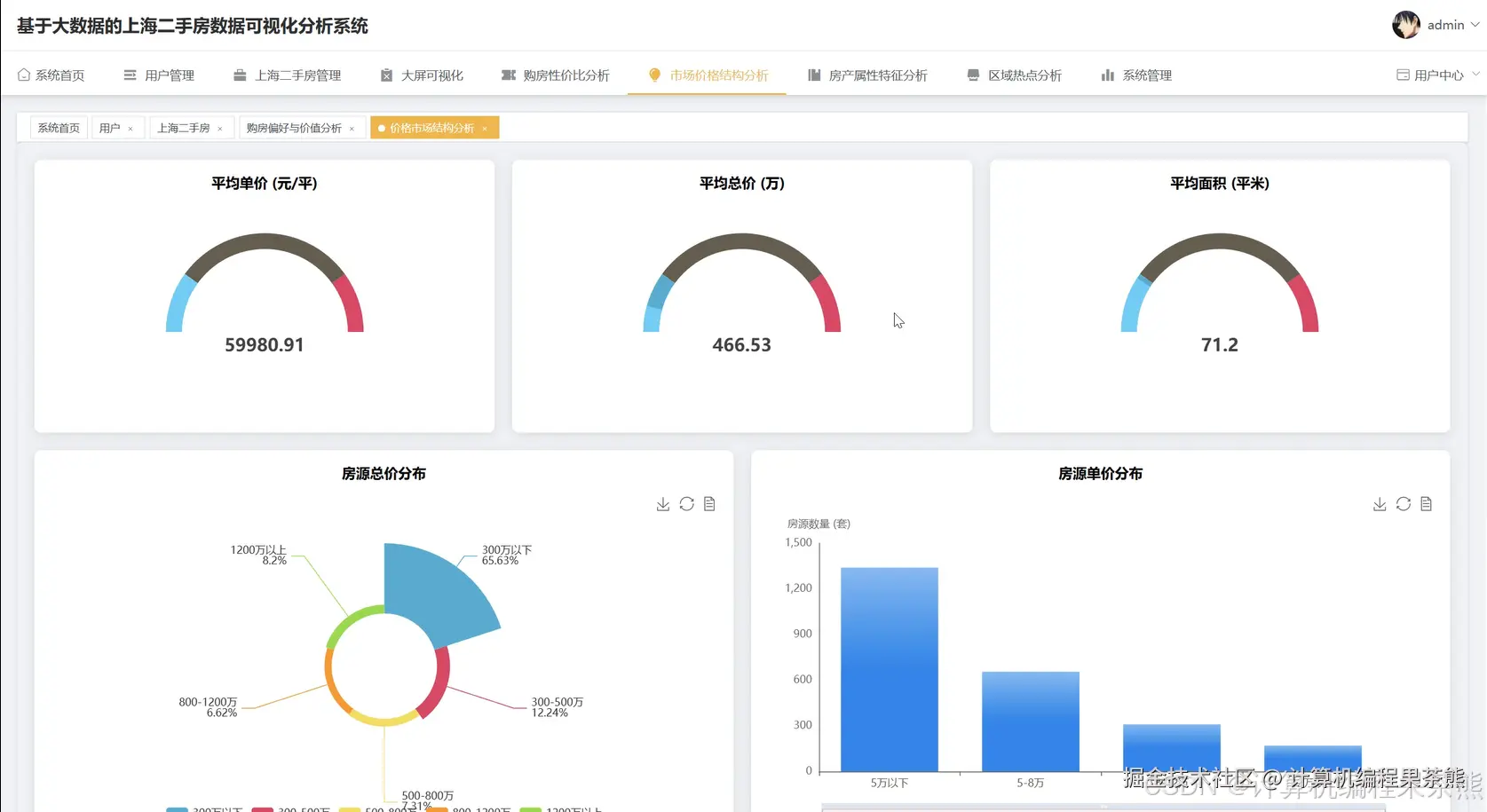Click the 区域热点分析 icon

(973, 75)
